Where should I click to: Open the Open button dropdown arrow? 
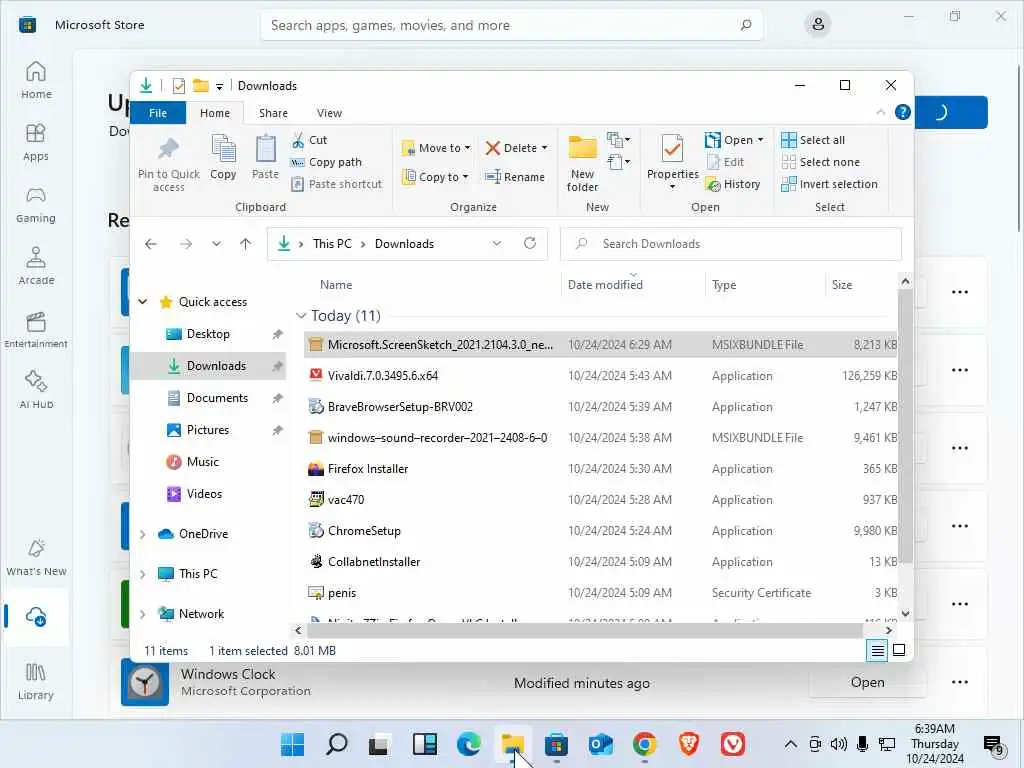point(760,140)
